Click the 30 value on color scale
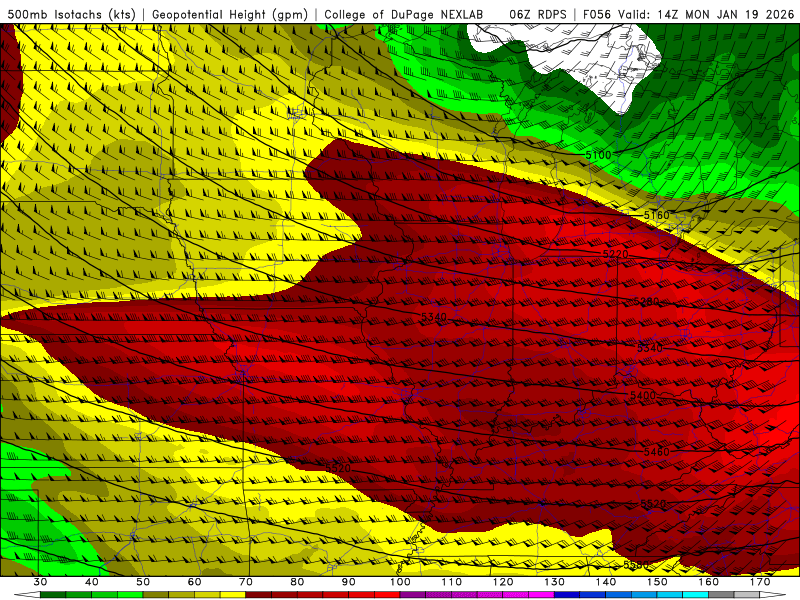Screen dimensions: 800x600 pos(40,582)
